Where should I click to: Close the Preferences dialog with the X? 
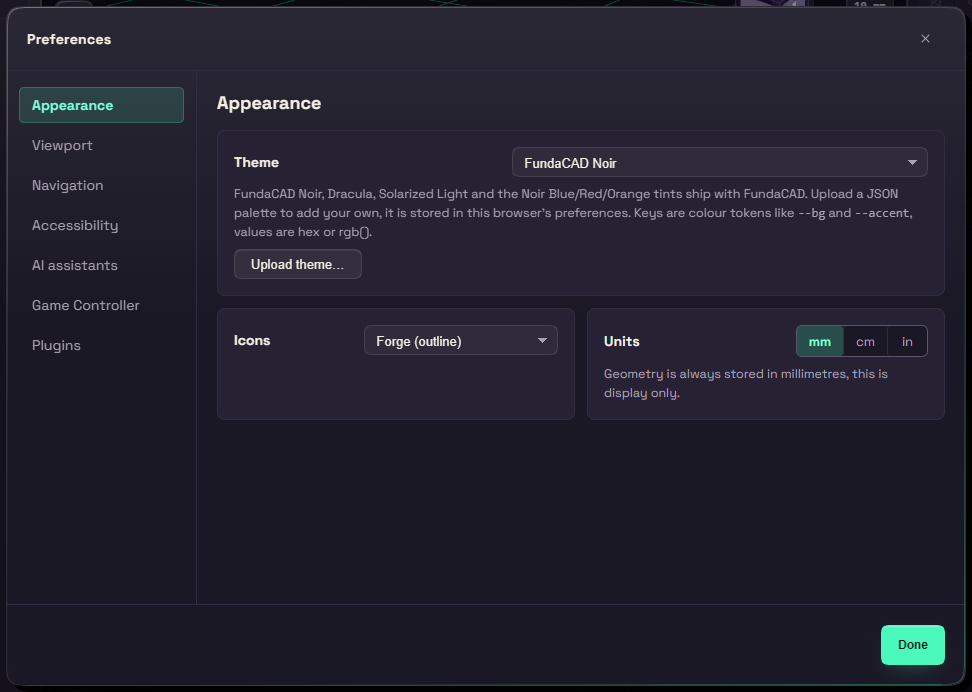coord(925,38)
